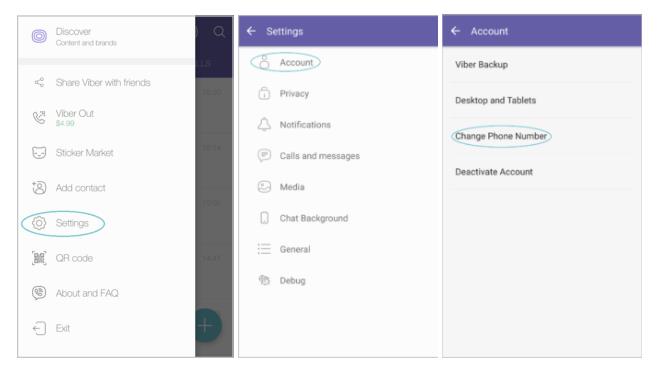This screenshot has height=391, width=657.
Task: Open Sticker Market entry
Action: (85, 153)
